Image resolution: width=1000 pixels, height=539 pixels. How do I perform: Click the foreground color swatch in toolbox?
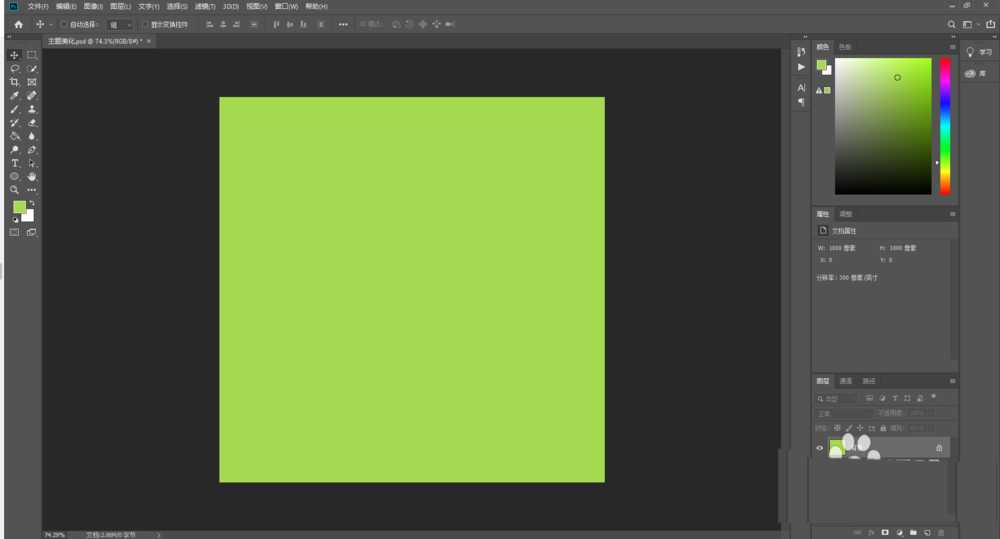coord(19,206)
